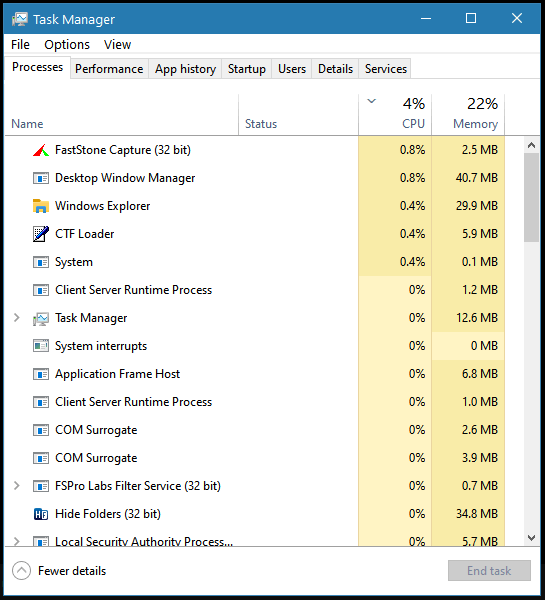The width and height of the screenshot is (545, 600).
Task: Switch to the Startup tab
Action: pyautogui.click(x=246, y=69)
